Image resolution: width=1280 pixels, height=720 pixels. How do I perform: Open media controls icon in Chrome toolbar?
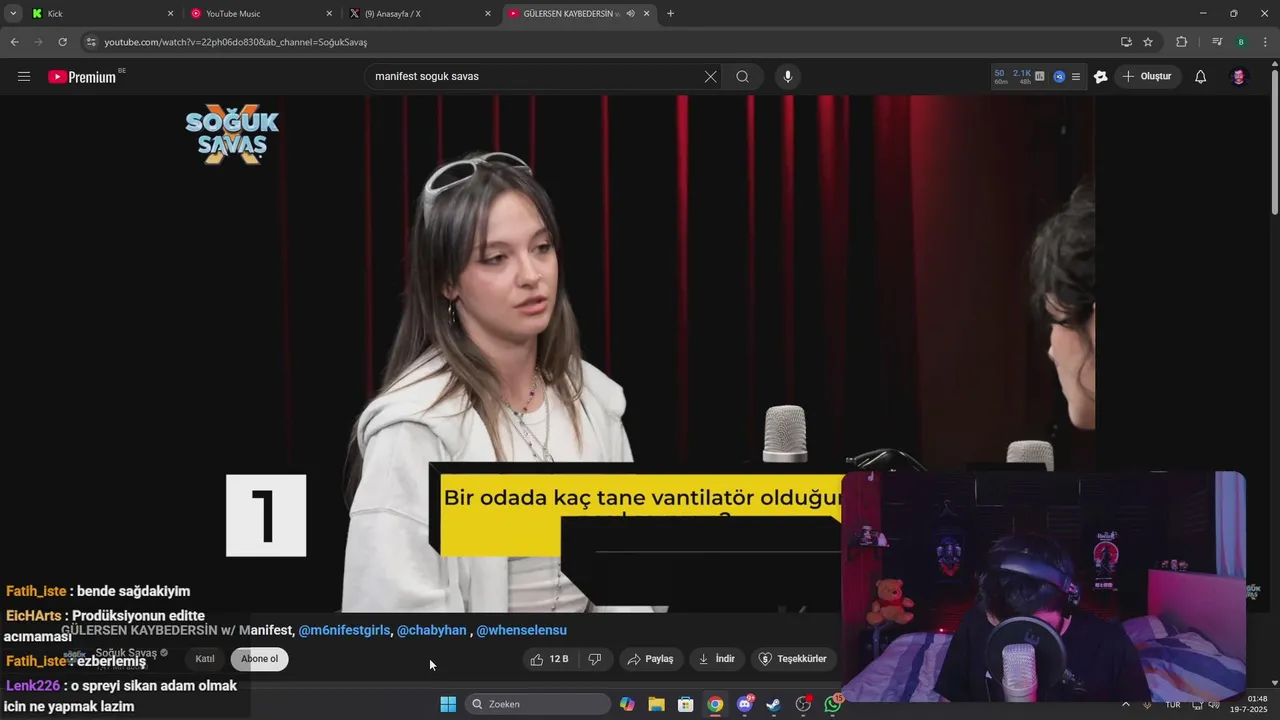click(1217, 42)
